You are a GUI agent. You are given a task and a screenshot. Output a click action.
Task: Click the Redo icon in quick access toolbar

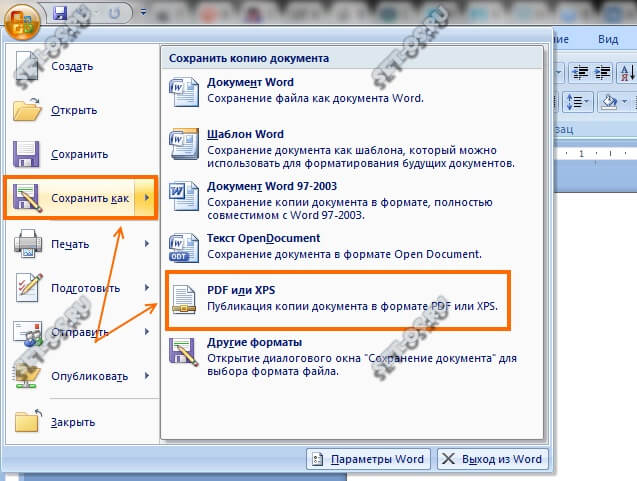click(x=115, y=13)
